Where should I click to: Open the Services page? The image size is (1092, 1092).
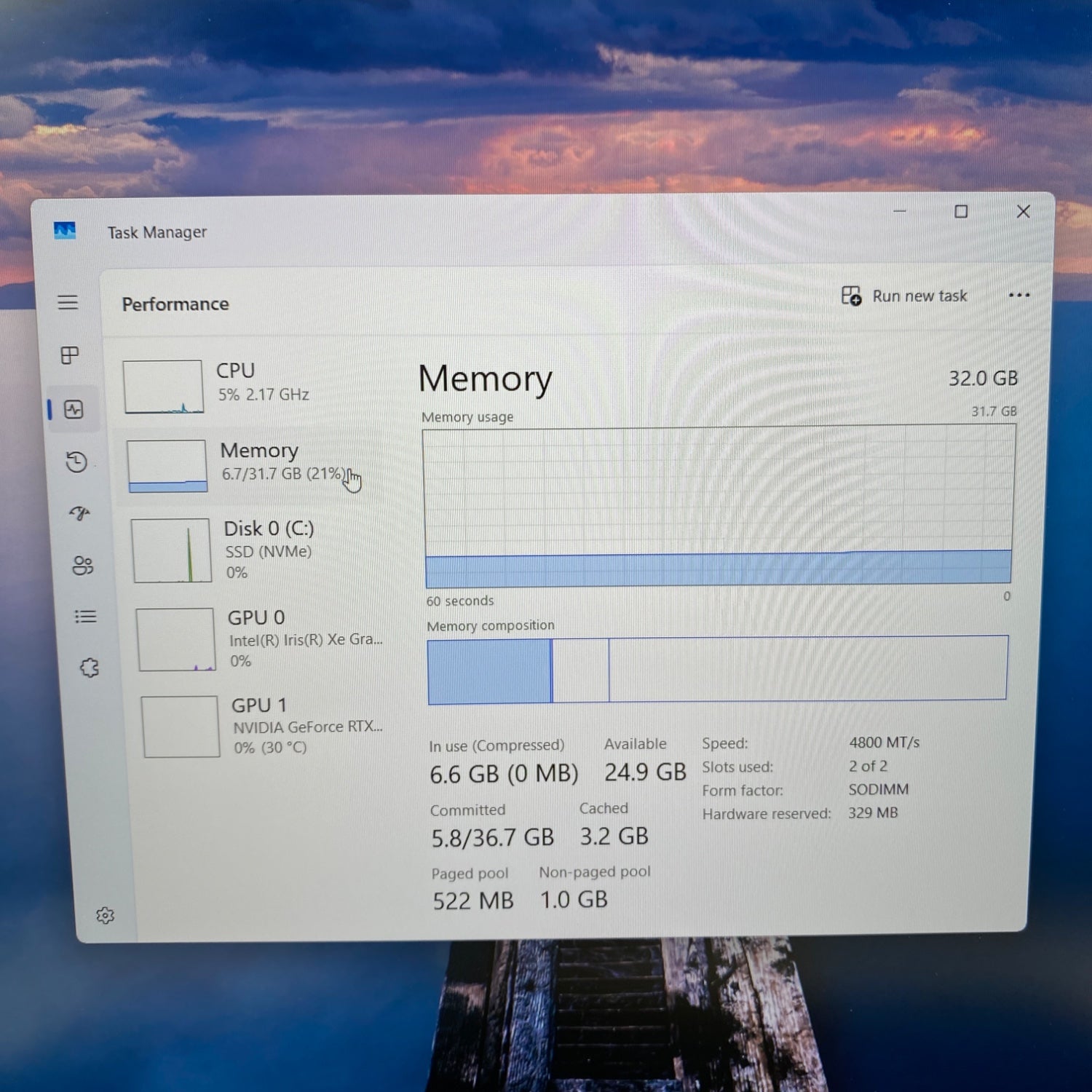coord(89,668)
